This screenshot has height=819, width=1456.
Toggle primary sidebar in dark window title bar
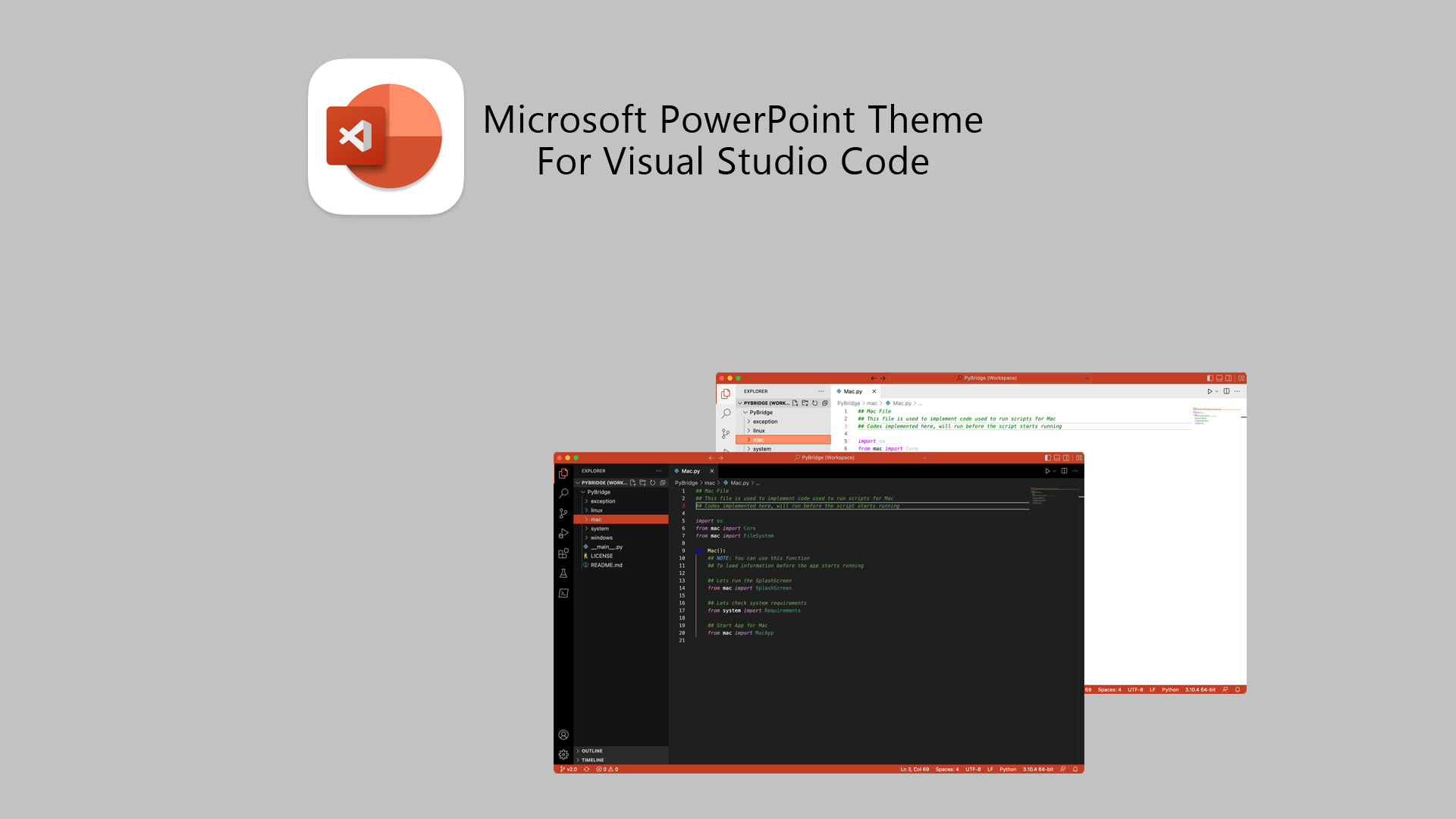pyautogui.click(x=1047, y=458)
